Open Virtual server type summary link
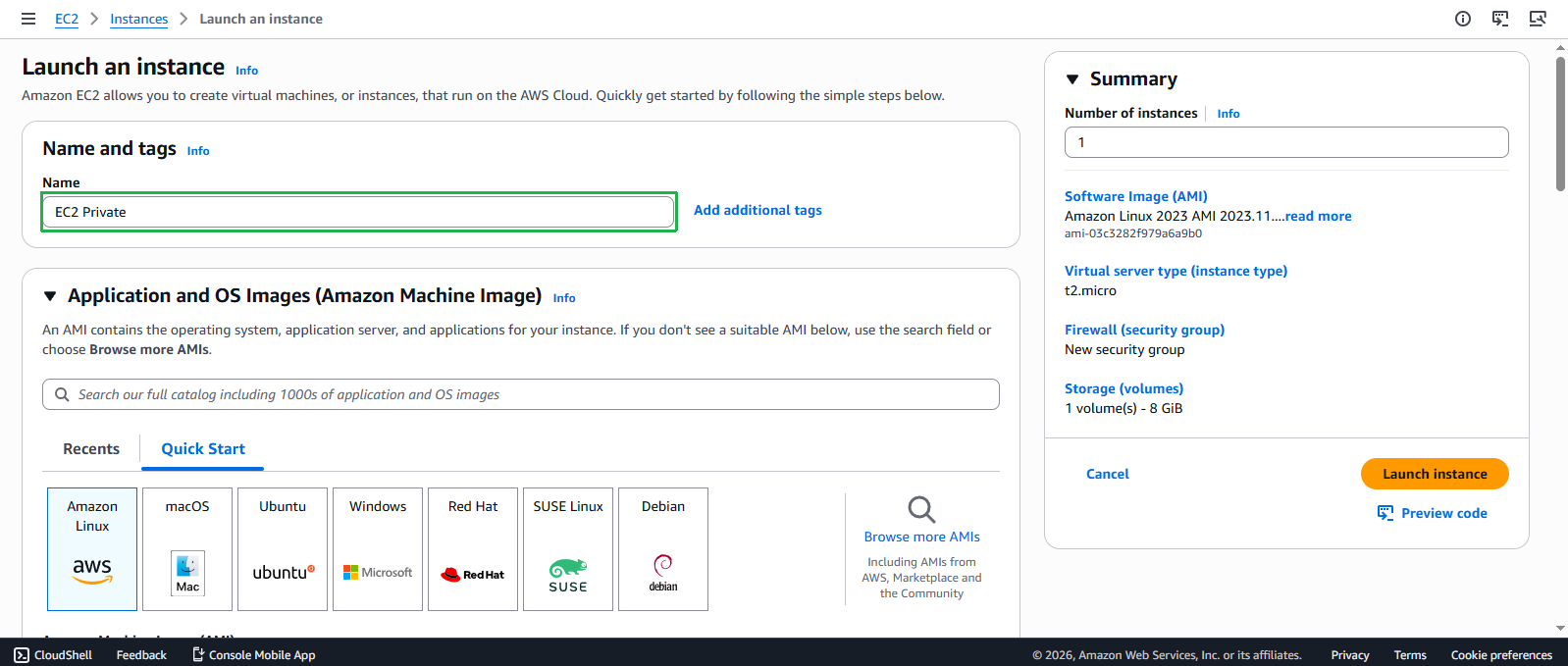Viewport: 1568px width, 666px height. pyautogui.click(x=1176, y=271)
